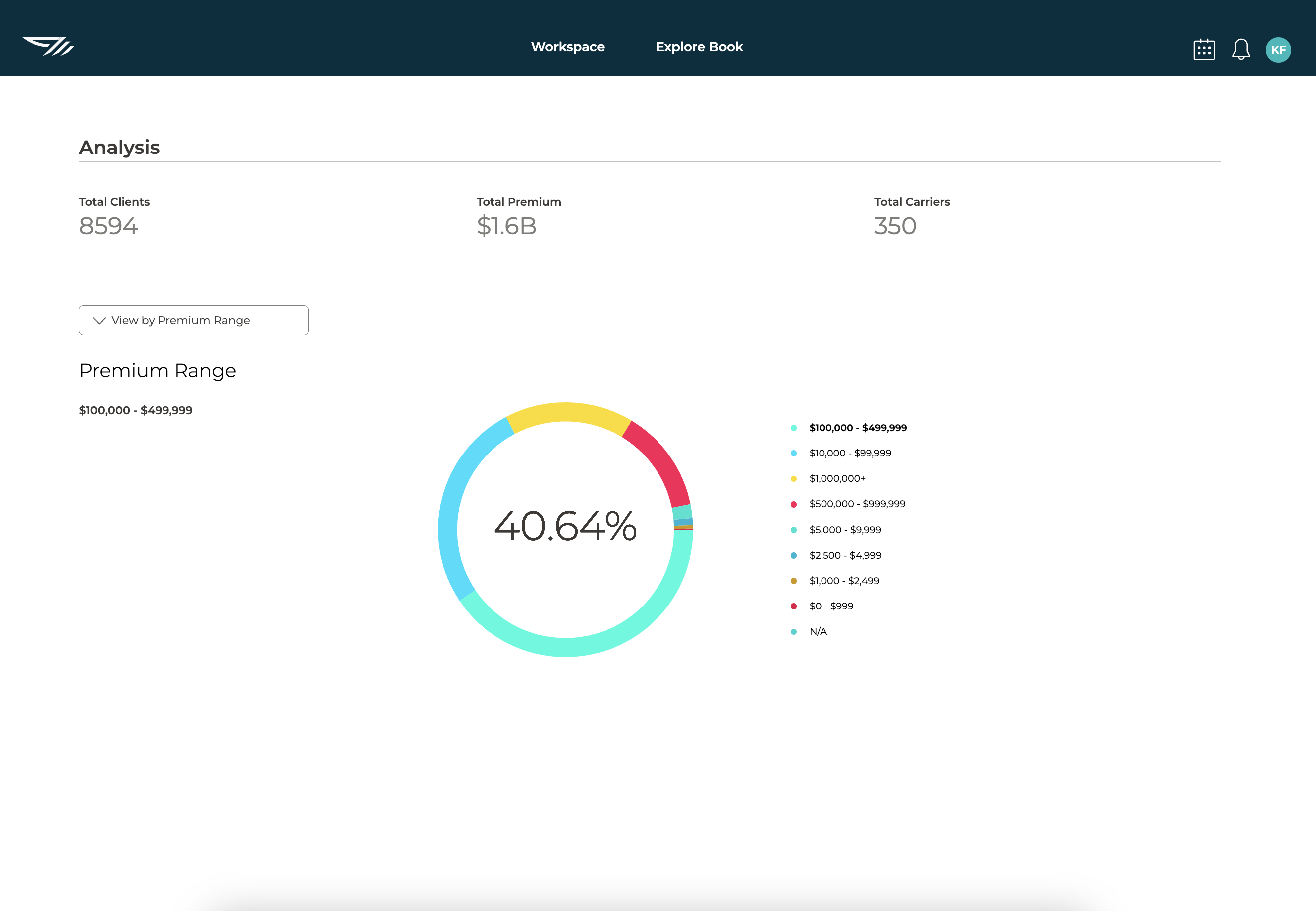This screenshot has height=911, width=1316.
Task: Click the 40.64% center chart value
Action: pos(565,526)
